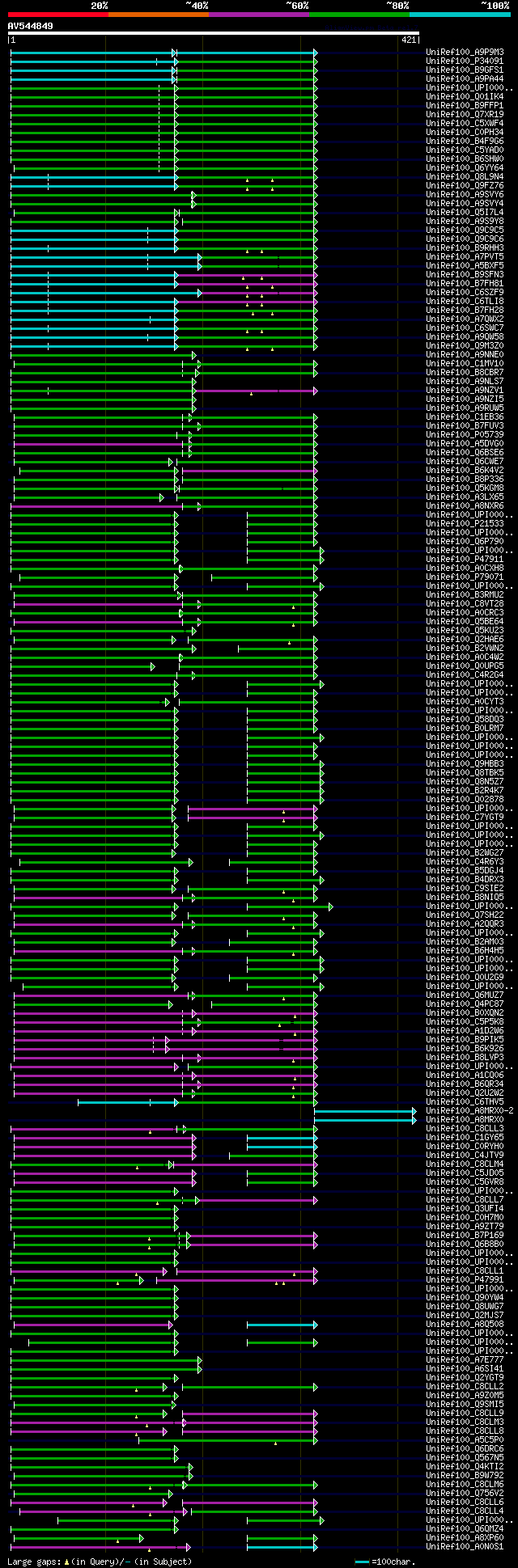Select the UniRef100_Q8L9N4 label

(x=465, y=177)
